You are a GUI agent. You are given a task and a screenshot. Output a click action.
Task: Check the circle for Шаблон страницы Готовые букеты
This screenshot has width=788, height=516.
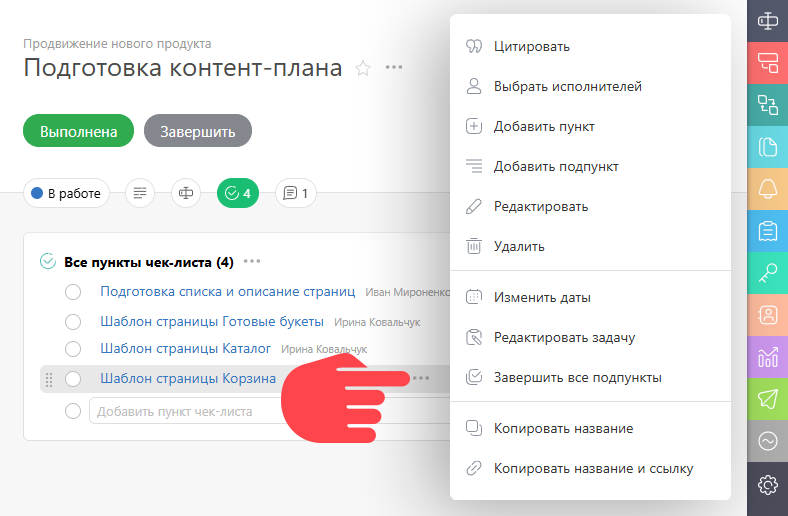(x=73, y=322)
